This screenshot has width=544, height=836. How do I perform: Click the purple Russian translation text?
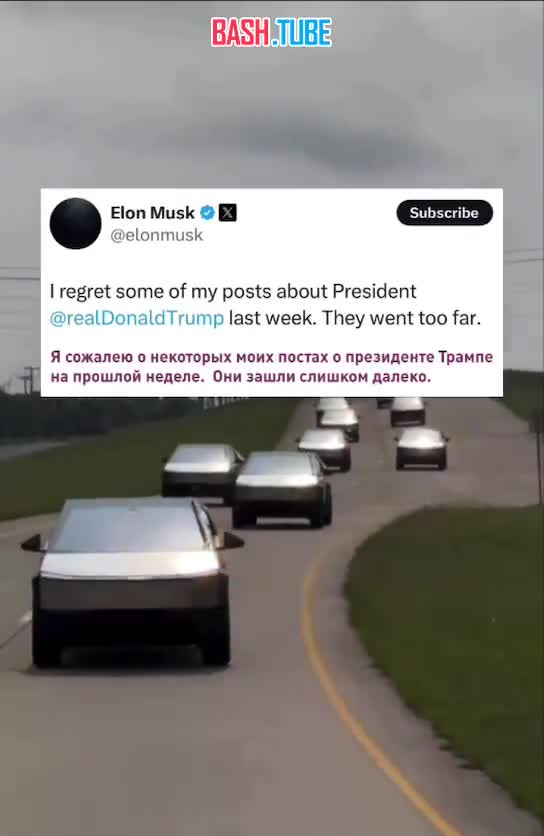(x=271, y=367)
